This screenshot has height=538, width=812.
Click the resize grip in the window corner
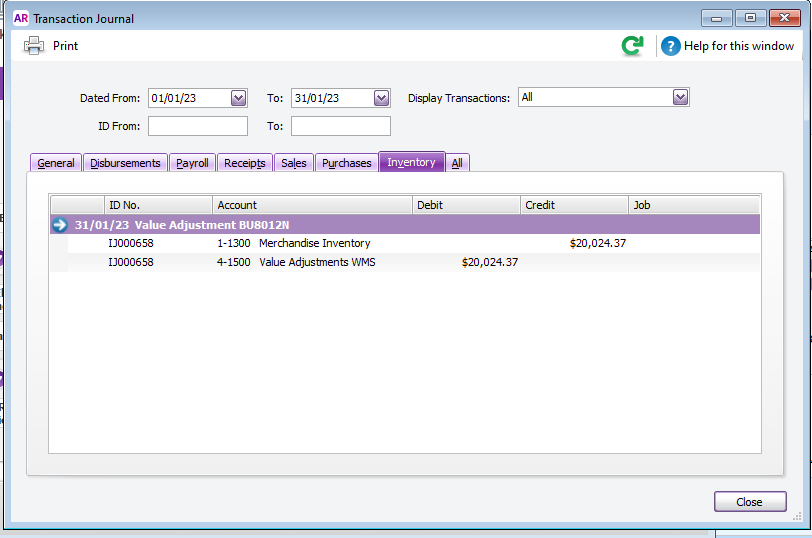[798, 516]
